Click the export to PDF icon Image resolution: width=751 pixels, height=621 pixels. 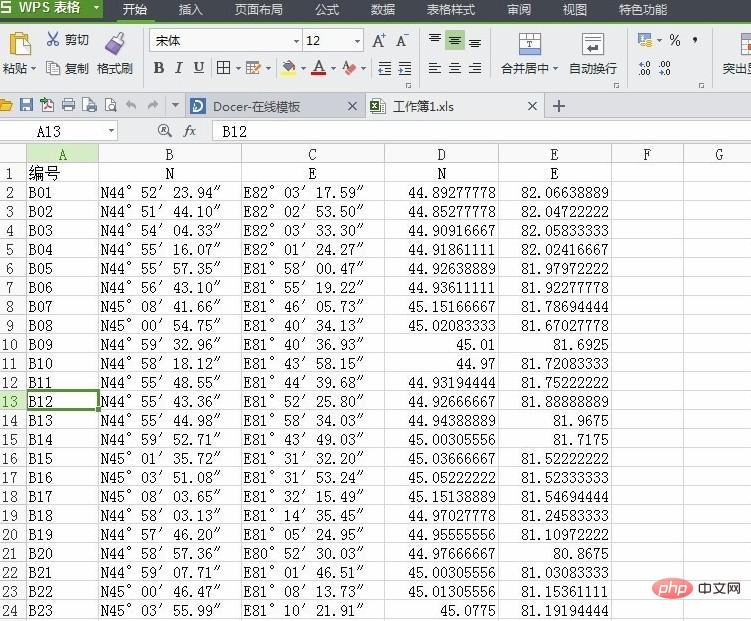click(47, 105)
